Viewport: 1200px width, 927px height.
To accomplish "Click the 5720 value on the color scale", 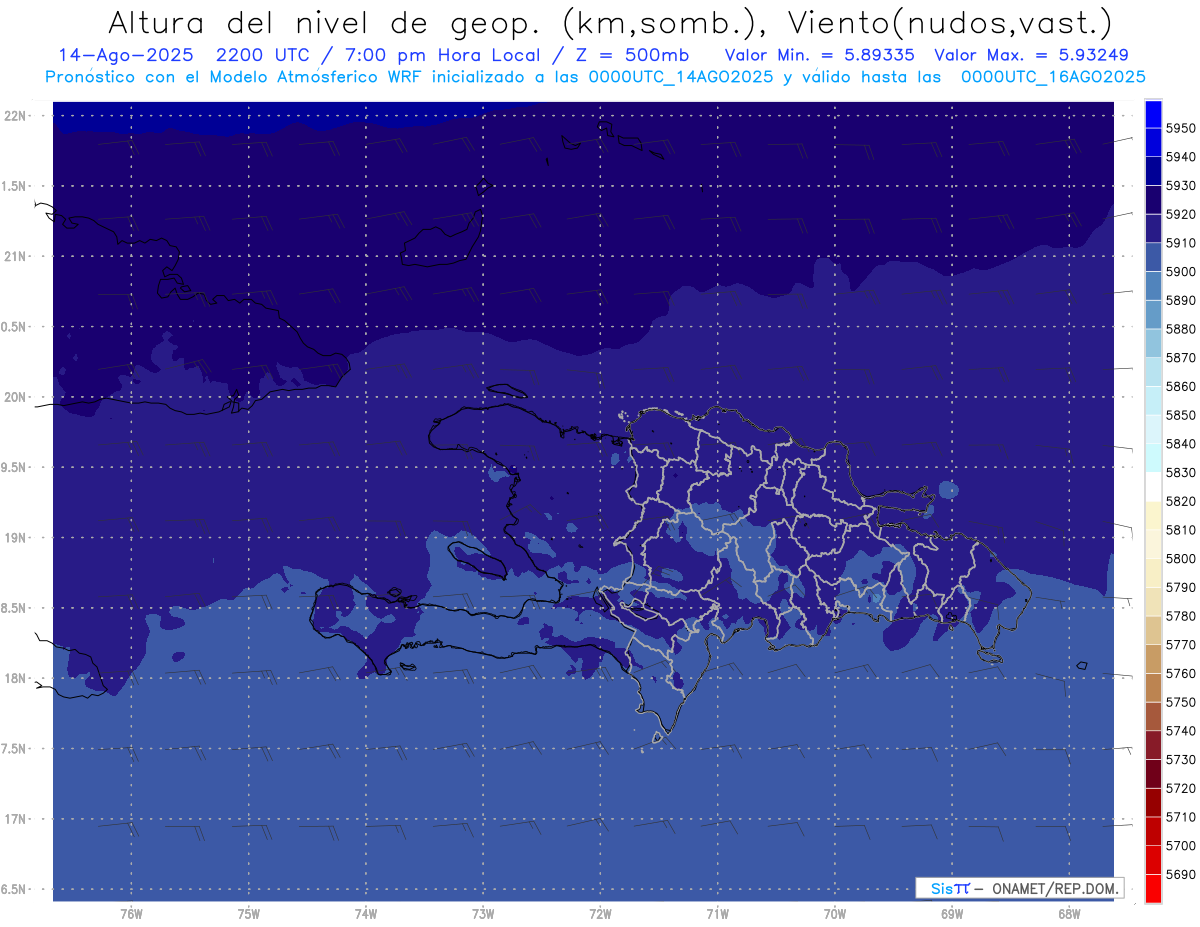I will (1180, 788).
